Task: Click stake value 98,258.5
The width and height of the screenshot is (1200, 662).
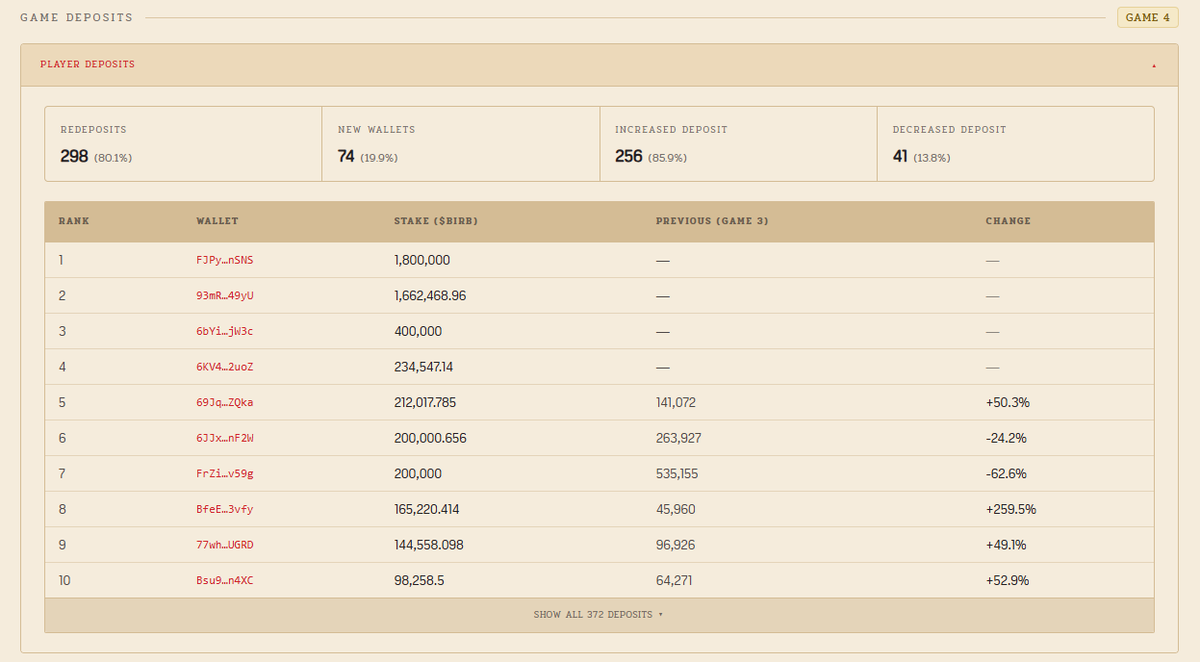Action: [419, 580]
